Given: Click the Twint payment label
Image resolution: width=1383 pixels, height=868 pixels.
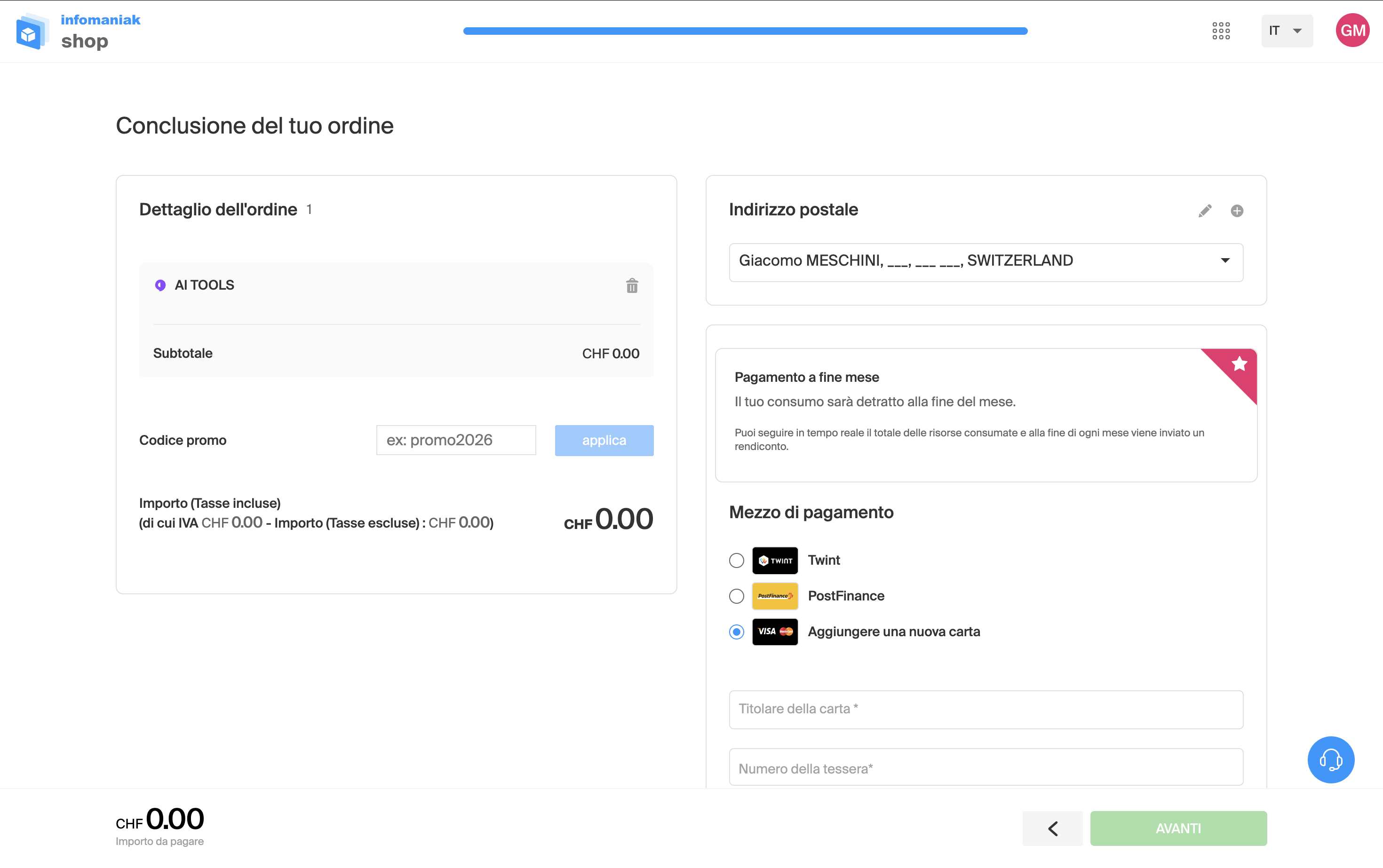Looking at the screenshot, I should coord(824,560).
